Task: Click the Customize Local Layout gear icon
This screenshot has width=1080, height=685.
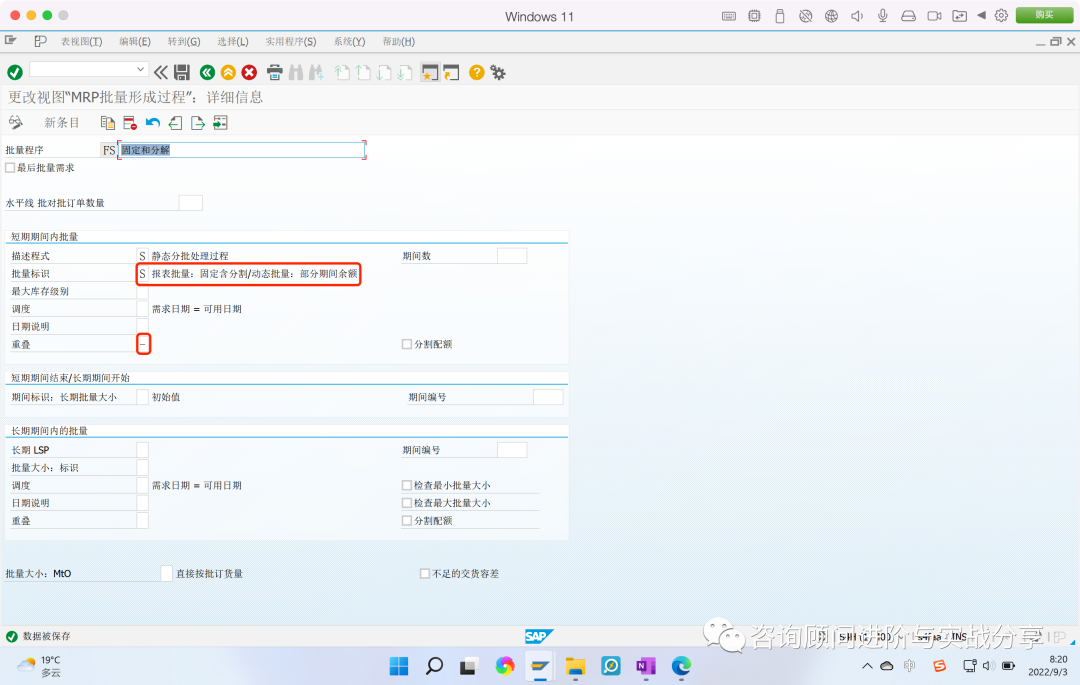Action: [x=498, y=72]
